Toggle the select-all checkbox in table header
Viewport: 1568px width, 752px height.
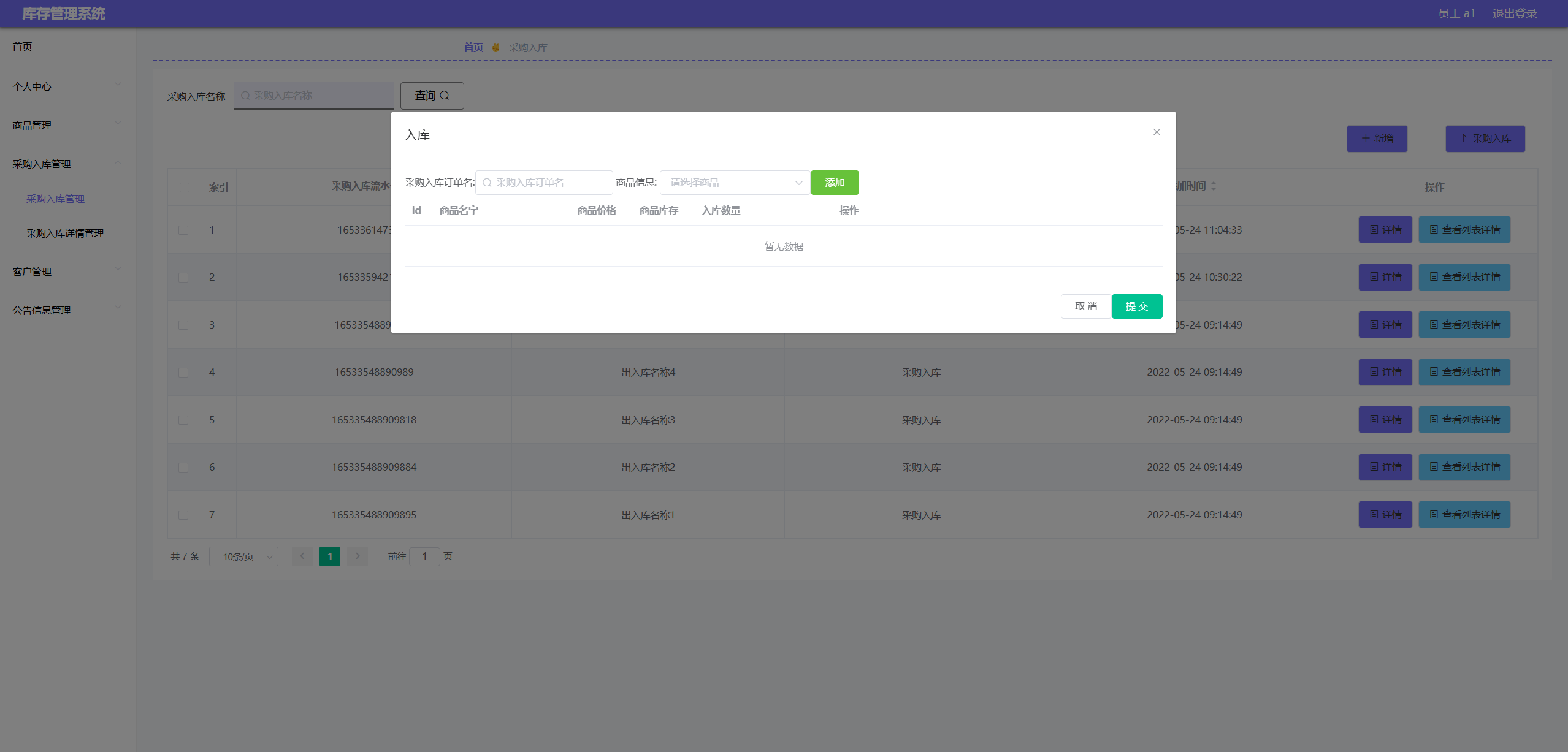(185, 188)
